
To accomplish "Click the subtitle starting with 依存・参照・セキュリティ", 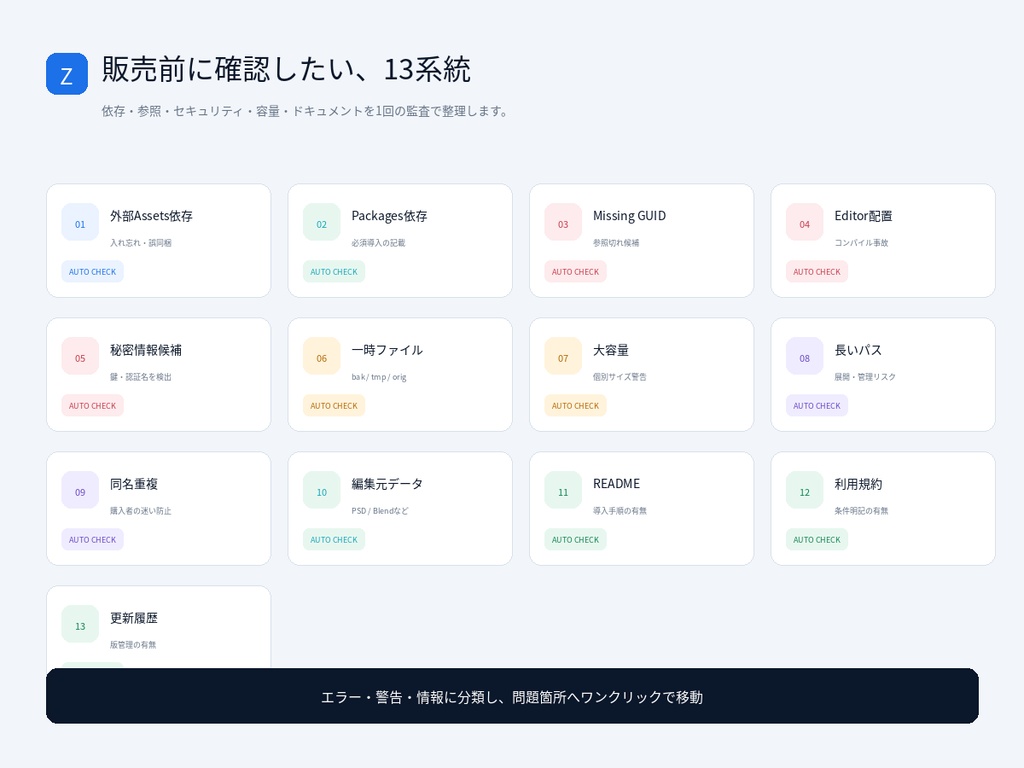I will pos(306,111).
